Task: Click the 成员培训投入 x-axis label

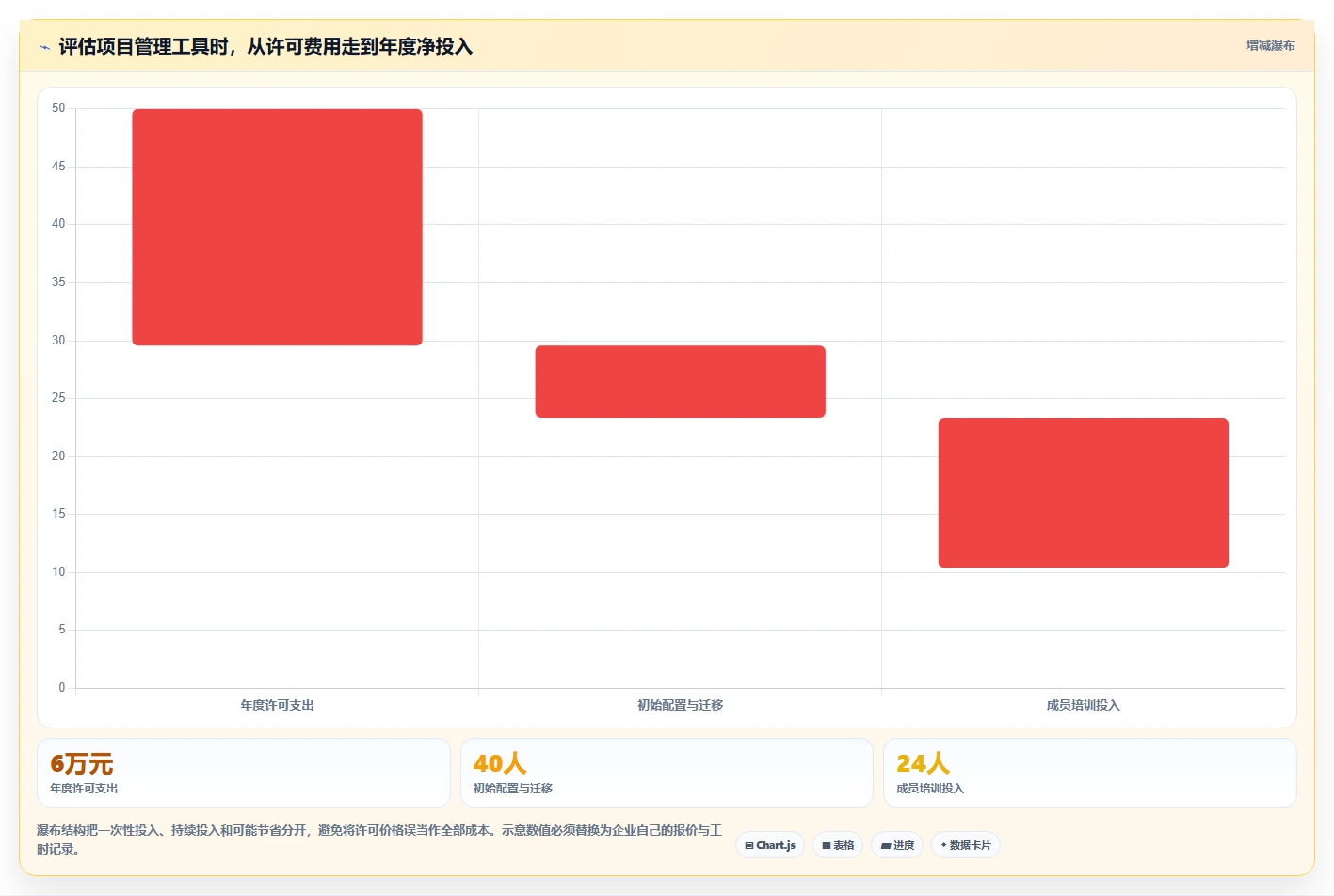Action: tap(1083, 705)
